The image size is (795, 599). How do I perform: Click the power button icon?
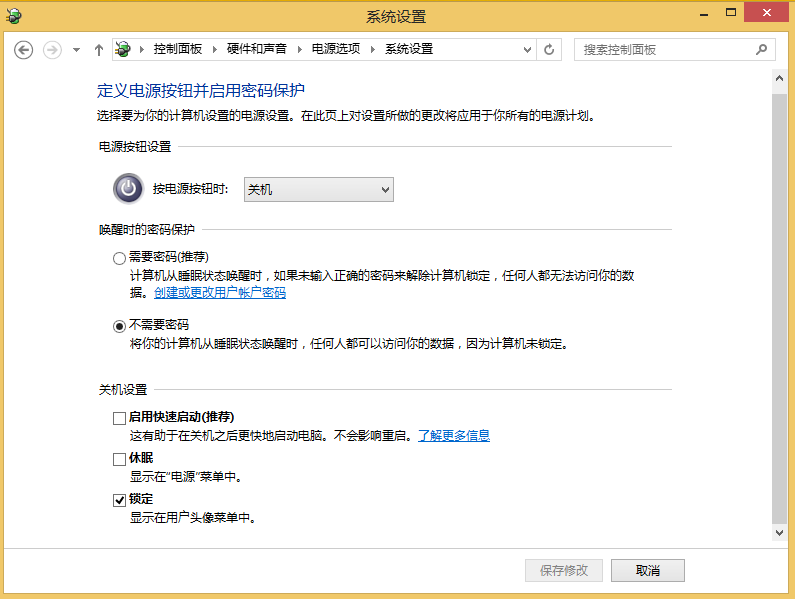click(x=128, y=189)
